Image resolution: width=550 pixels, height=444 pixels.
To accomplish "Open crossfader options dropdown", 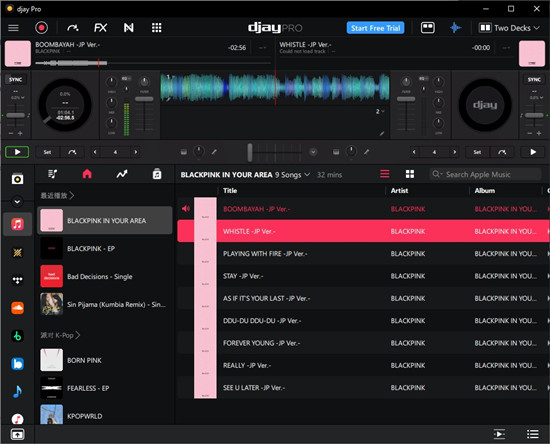I will click(x=313, y=152).
